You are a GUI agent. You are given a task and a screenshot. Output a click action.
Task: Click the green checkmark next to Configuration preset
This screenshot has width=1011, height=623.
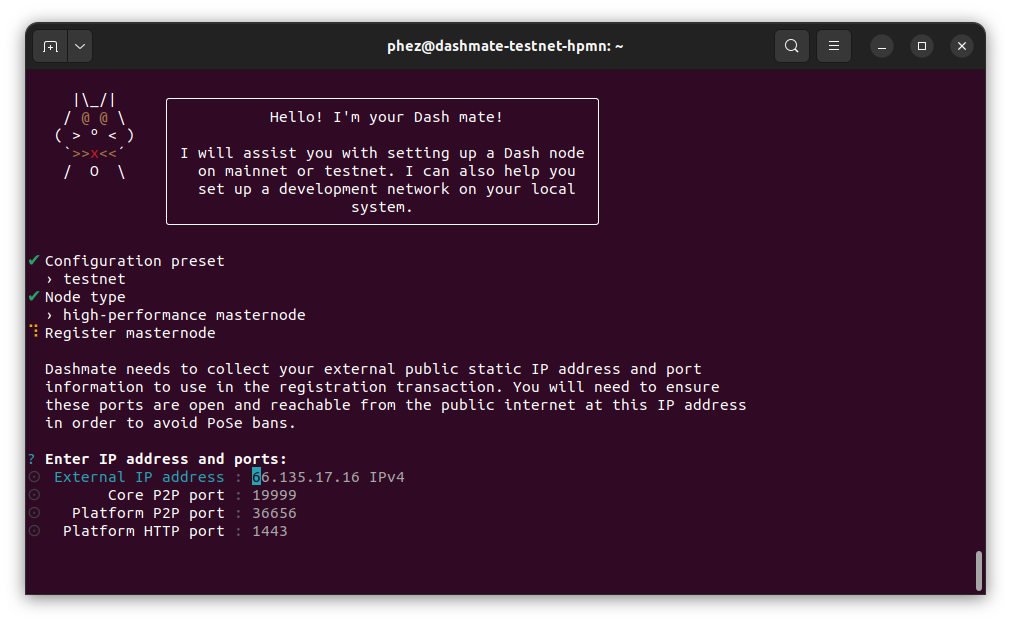(x=34, y=260)
